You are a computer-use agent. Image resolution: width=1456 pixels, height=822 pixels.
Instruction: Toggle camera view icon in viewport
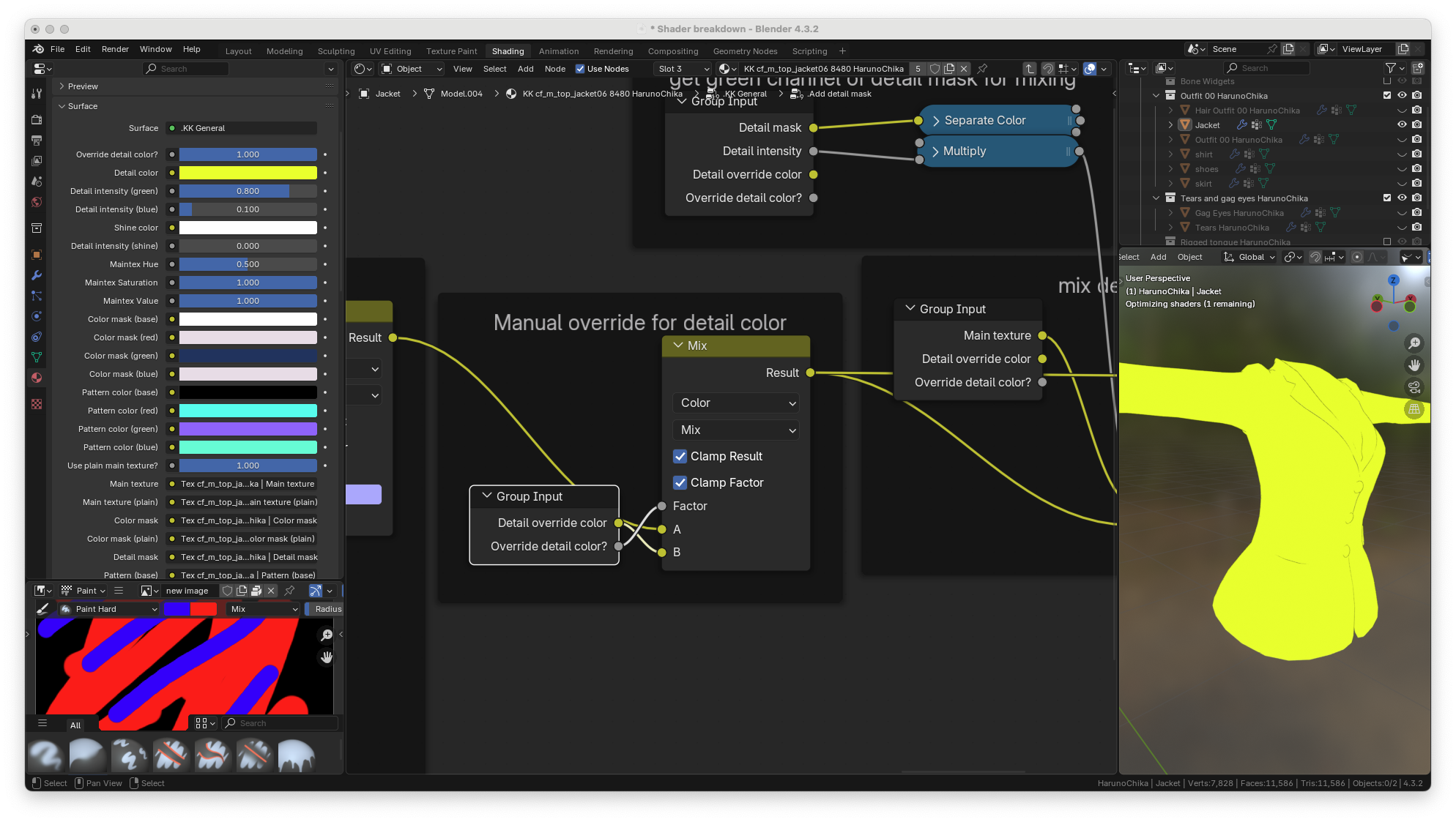pos(1414,387)
